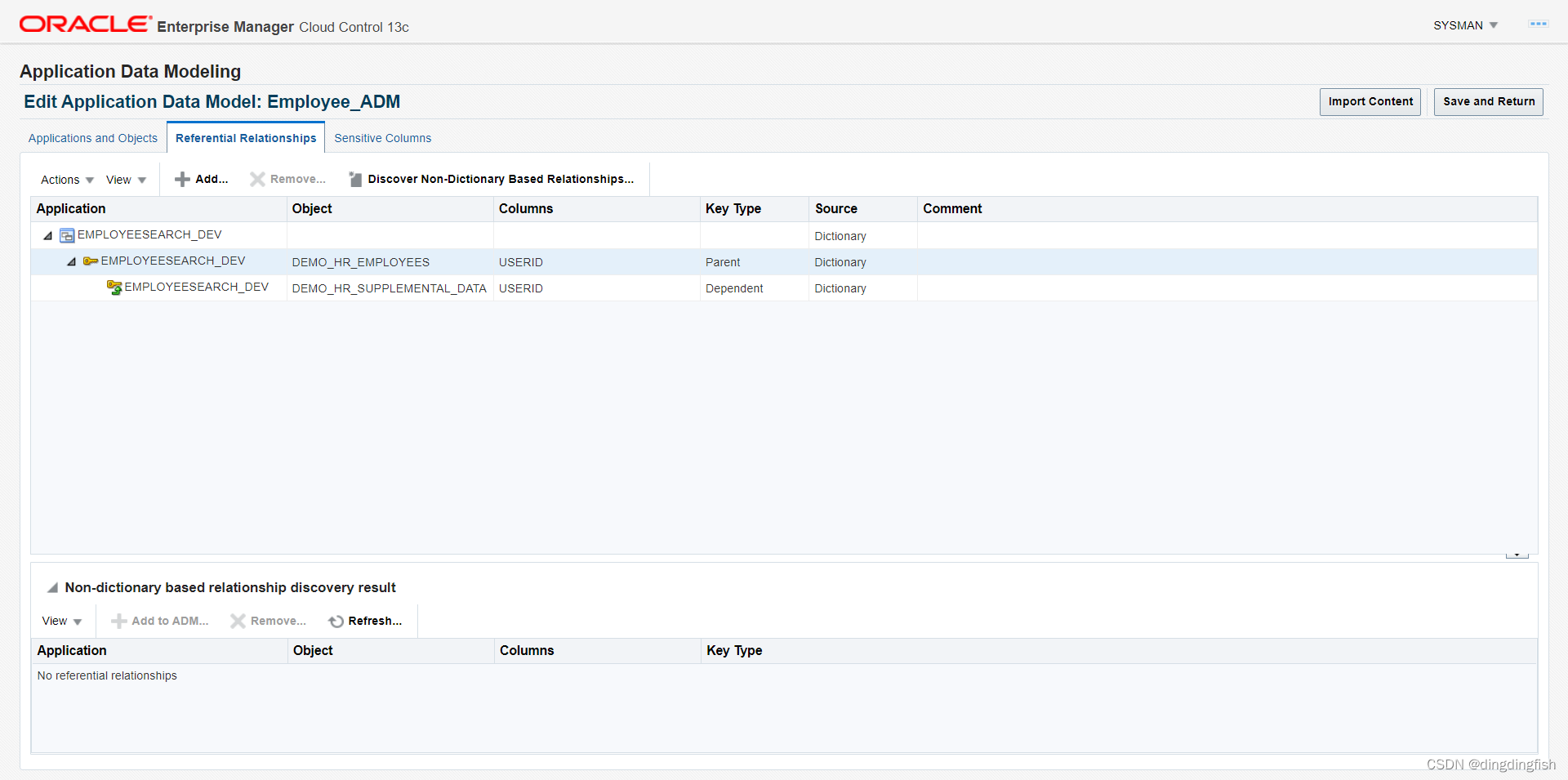Click the lower Columns column header
The image size is (1568, 780).
pyautogui.click(x=598, y=651)
